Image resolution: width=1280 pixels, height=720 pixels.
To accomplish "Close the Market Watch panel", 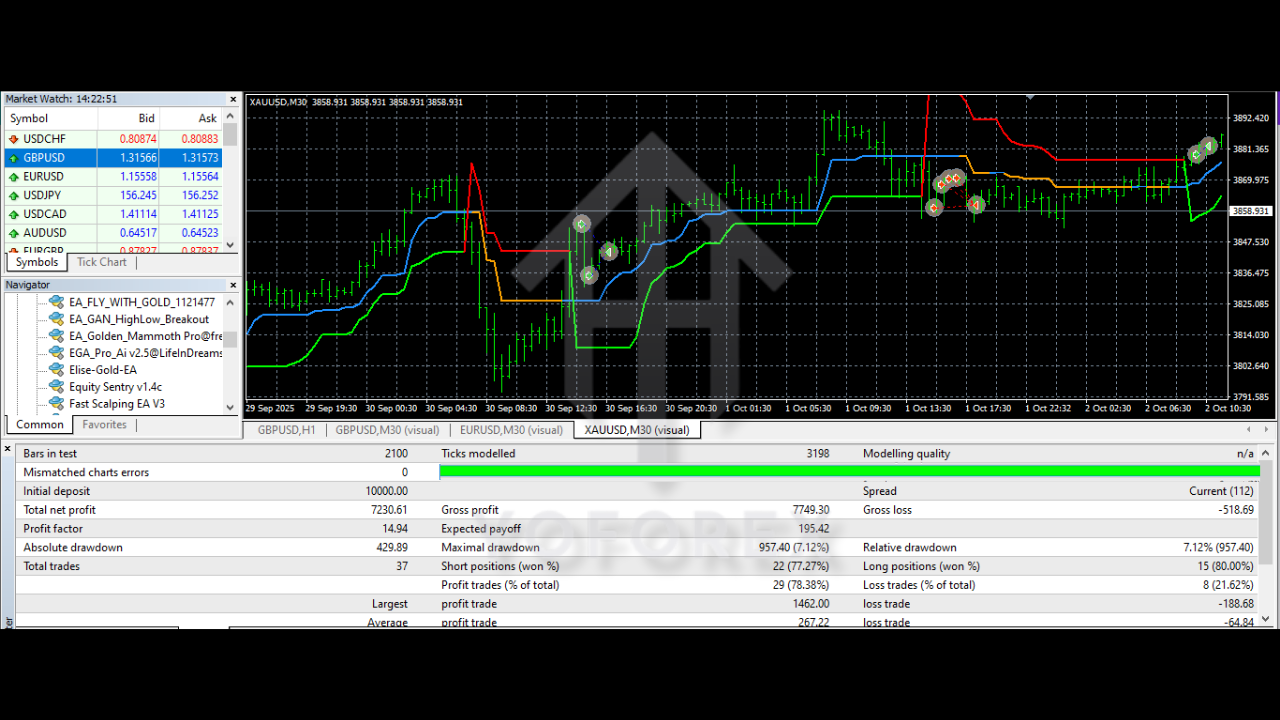I will 233,100.
